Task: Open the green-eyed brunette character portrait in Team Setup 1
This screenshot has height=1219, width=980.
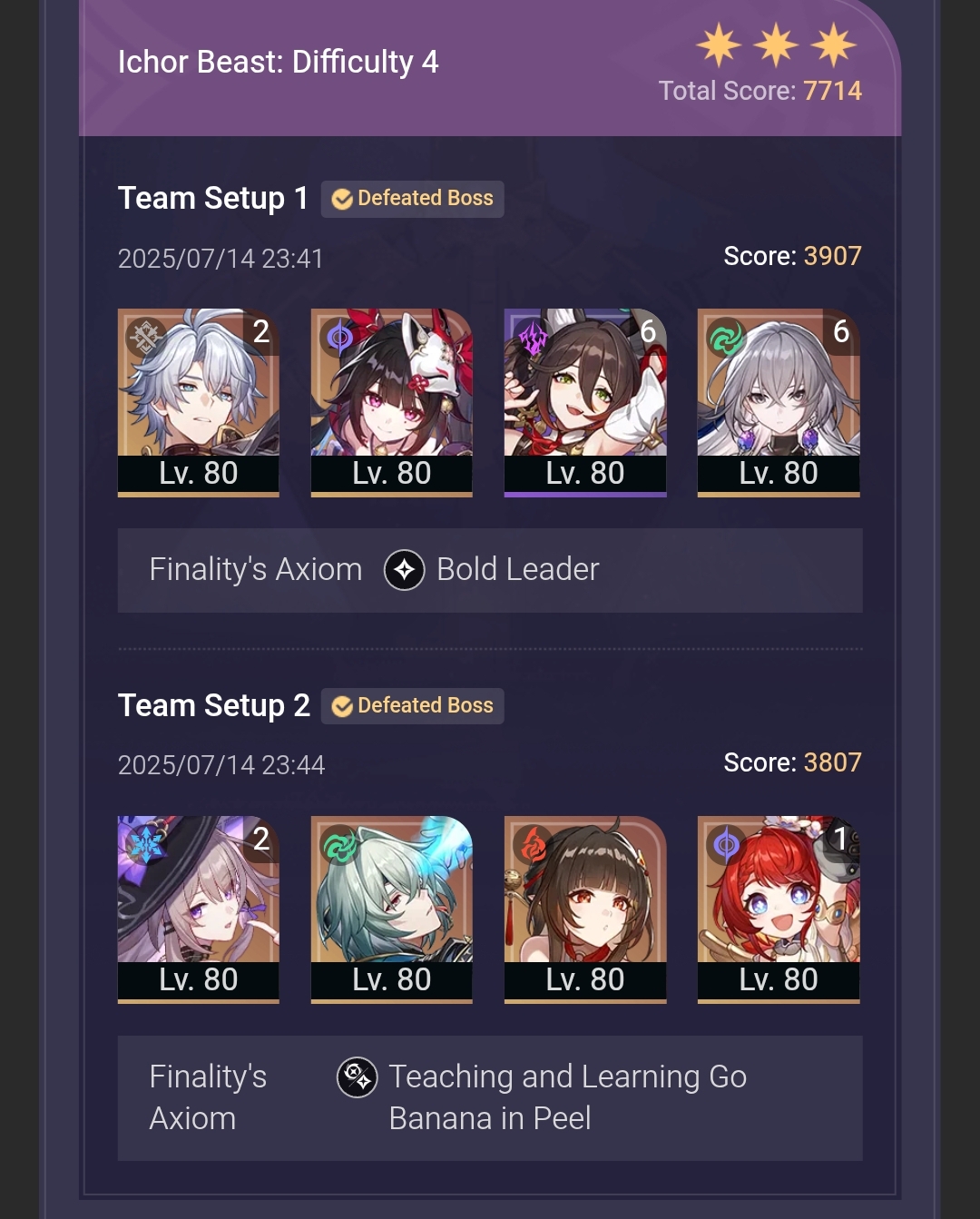Action: pyautogui.click(x=585, y=402)
